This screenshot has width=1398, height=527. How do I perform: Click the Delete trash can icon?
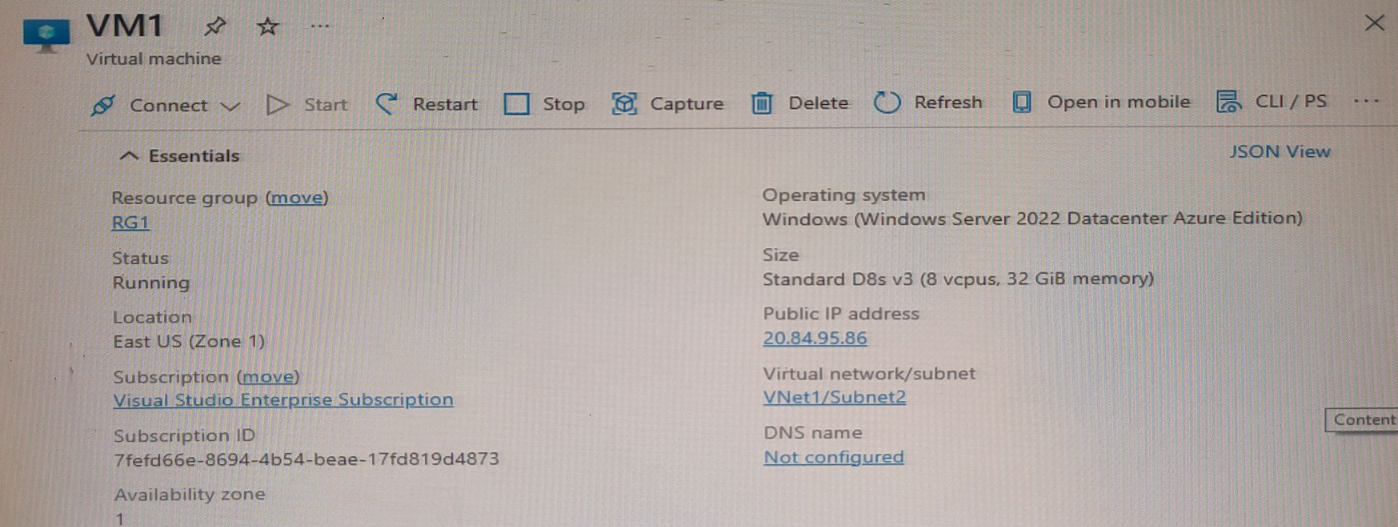(x=762, y=103)
